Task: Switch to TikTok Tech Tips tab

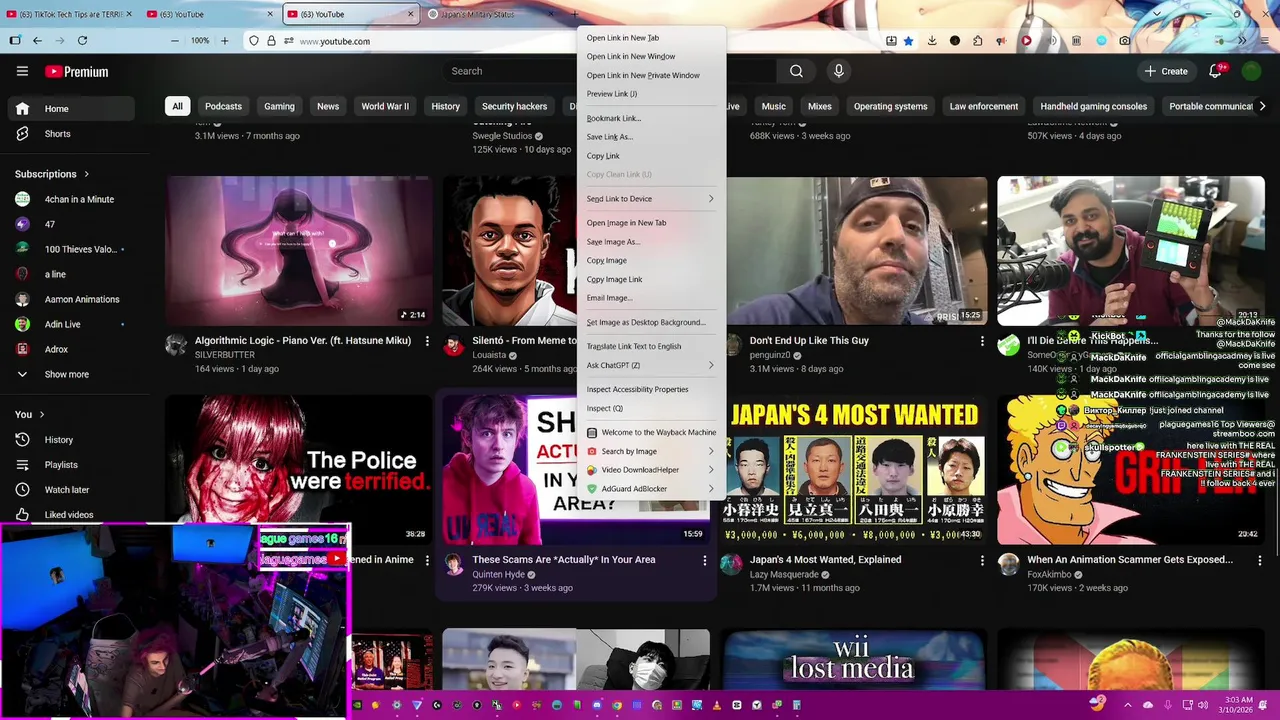Action: coord(70,14)
